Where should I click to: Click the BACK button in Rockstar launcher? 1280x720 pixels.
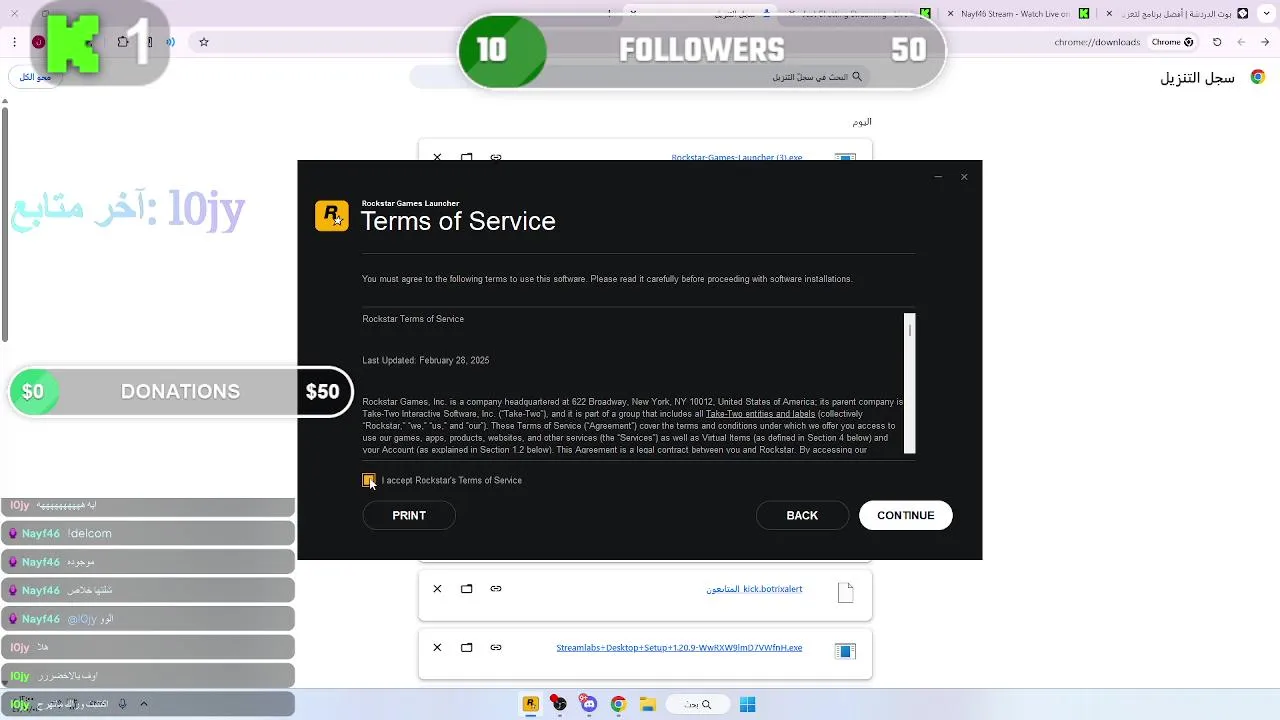click(x=802, y=515)
